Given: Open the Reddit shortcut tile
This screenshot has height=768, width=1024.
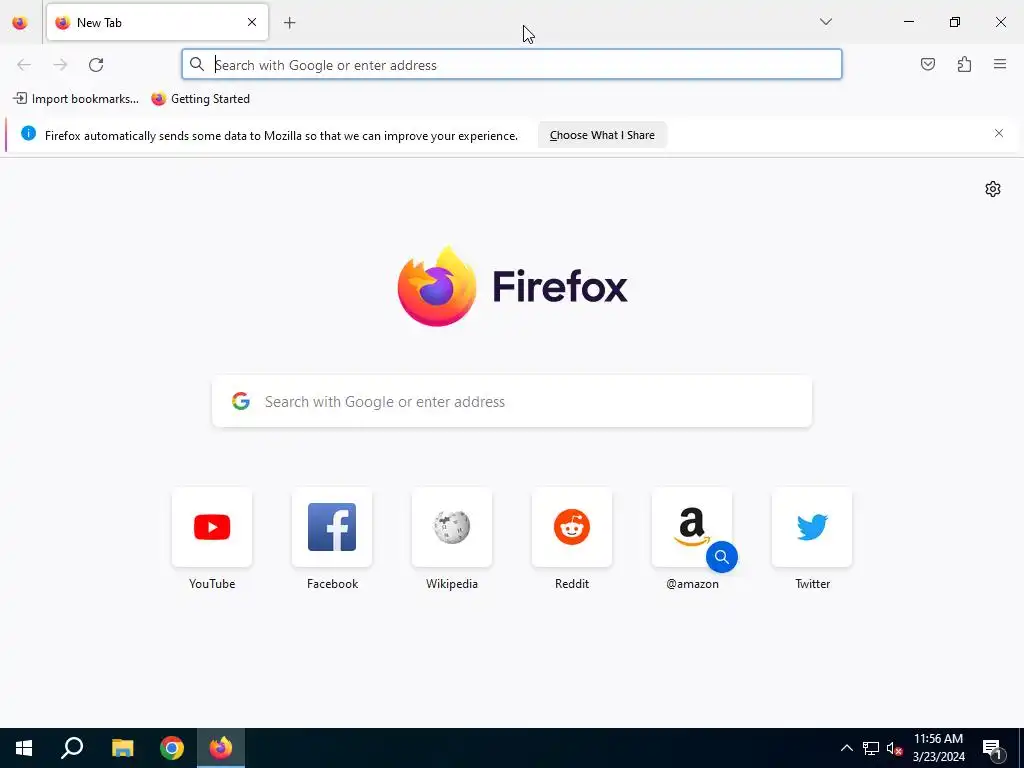Looking at the screenshot, I should click(572, 527).
